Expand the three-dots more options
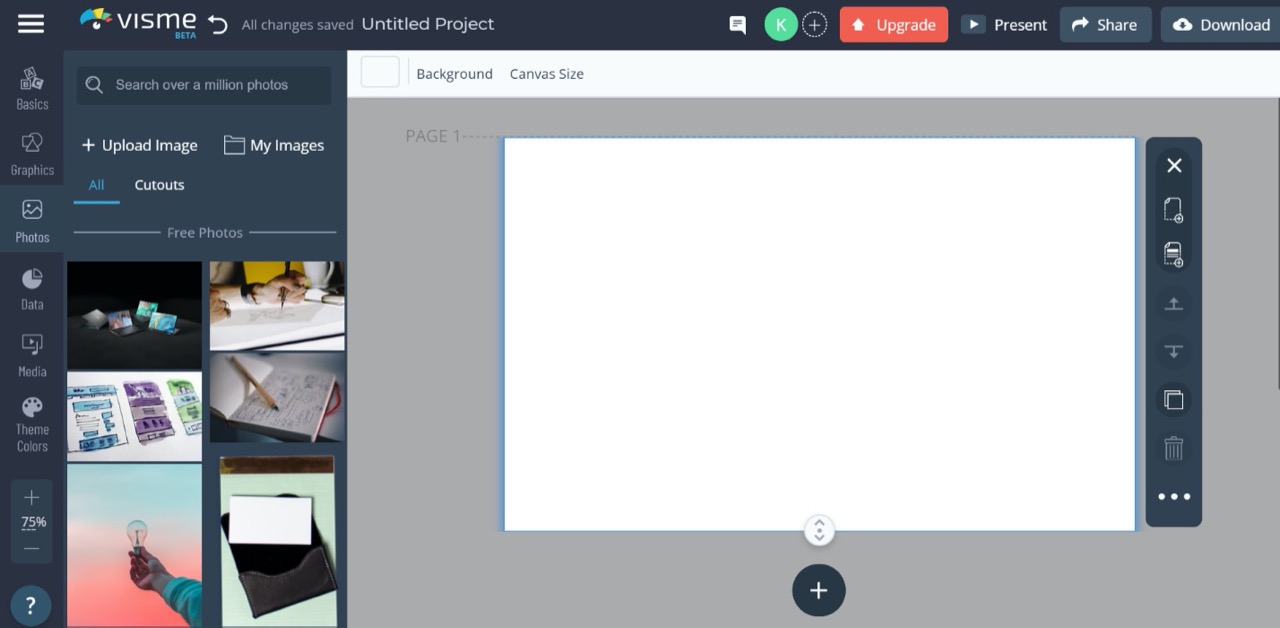 [x=1174, y=496]
